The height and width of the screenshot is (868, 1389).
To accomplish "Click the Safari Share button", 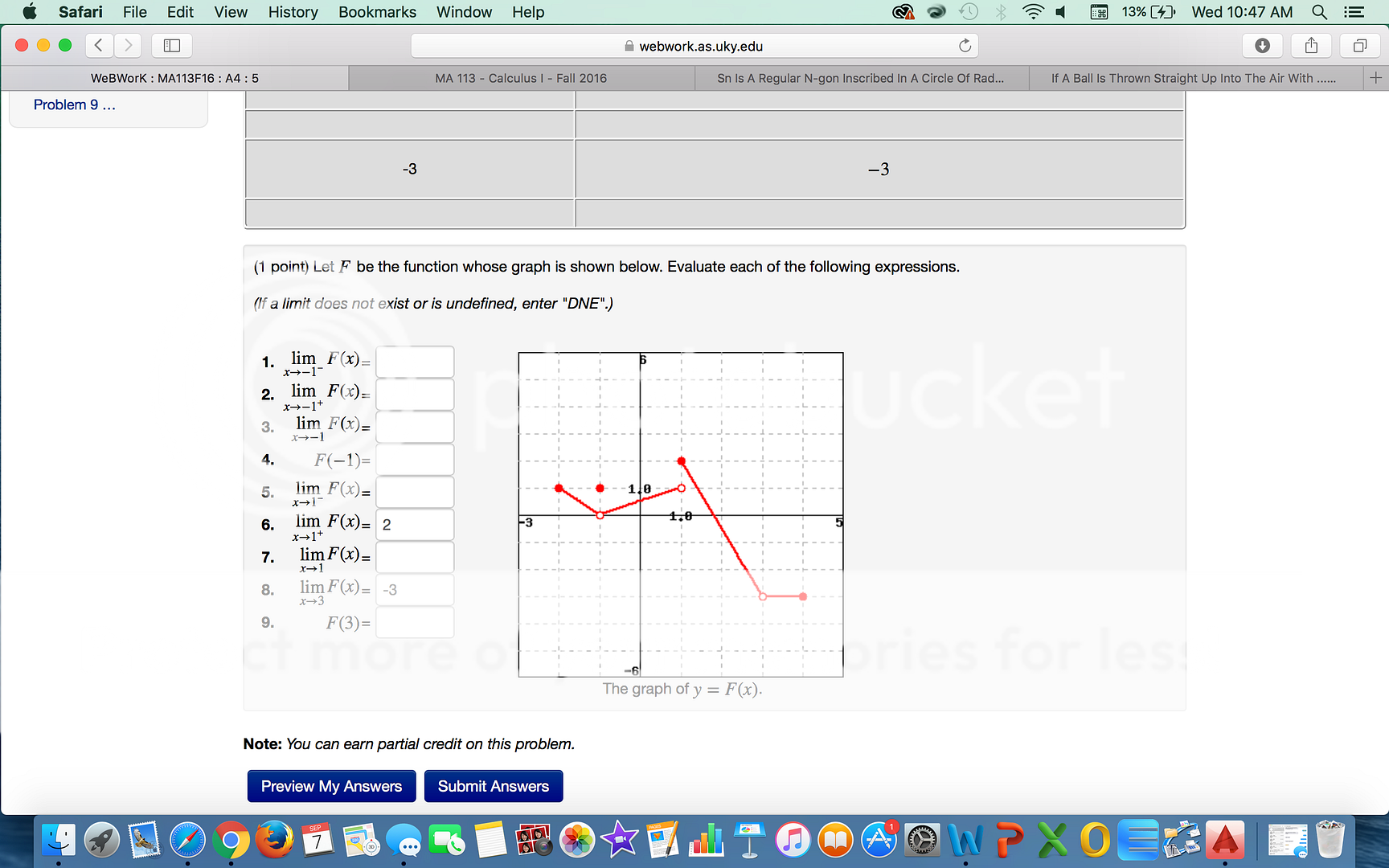I will (x=1310, y=45).
